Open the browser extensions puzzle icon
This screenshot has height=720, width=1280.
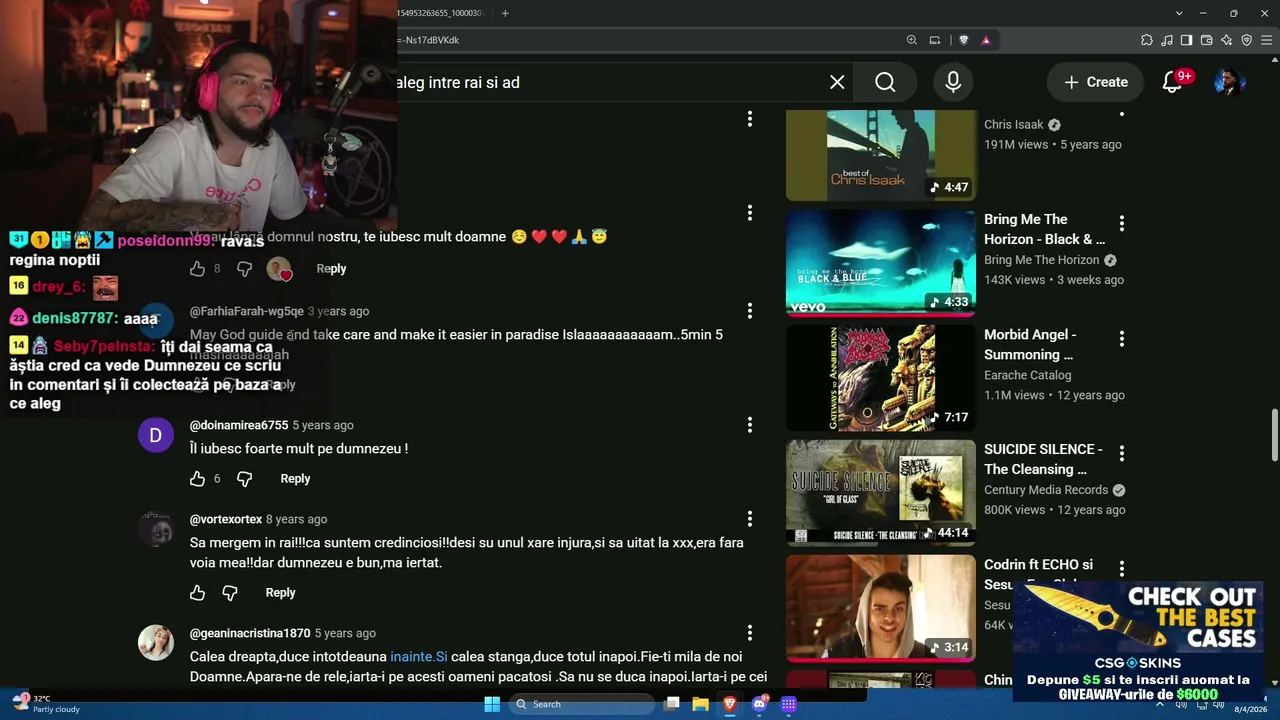[1147, 40]
